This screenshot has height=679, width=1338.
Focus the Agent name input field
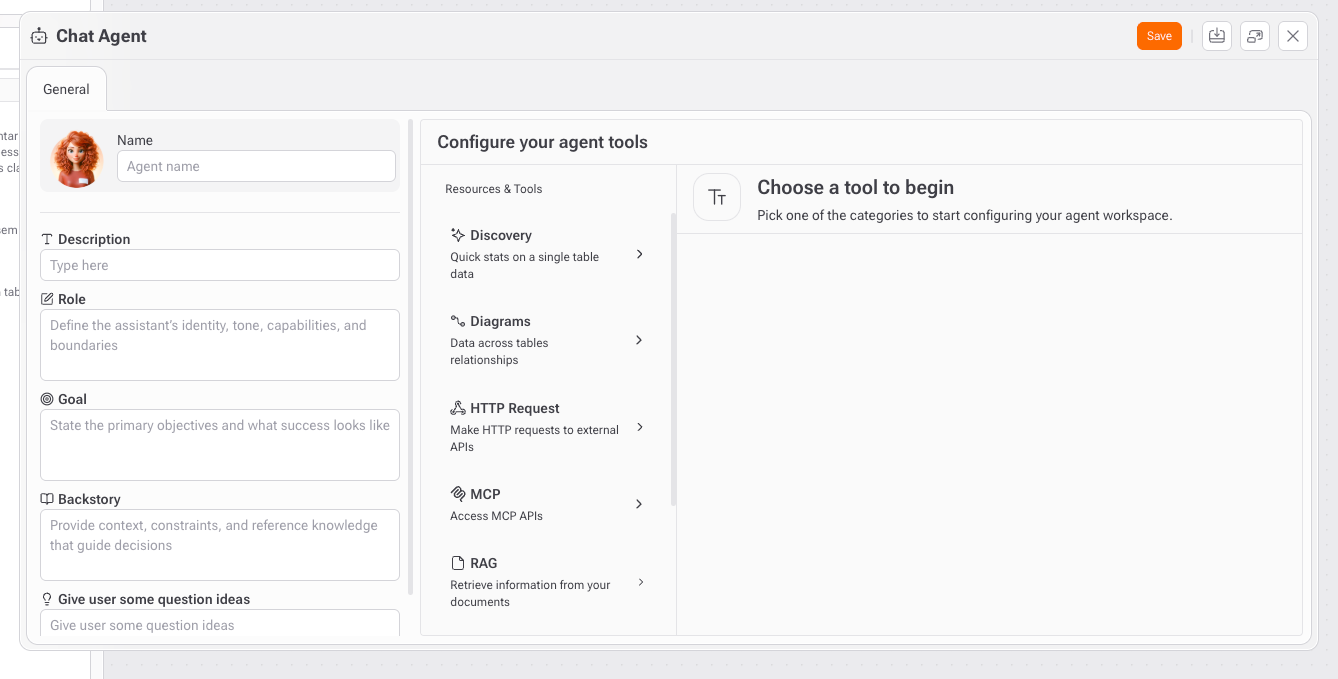point(256,166)
